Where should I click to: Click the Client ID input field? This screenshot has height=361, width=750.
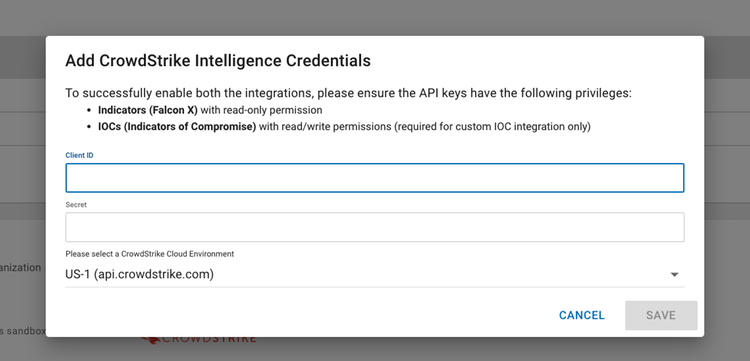(375, 178)
